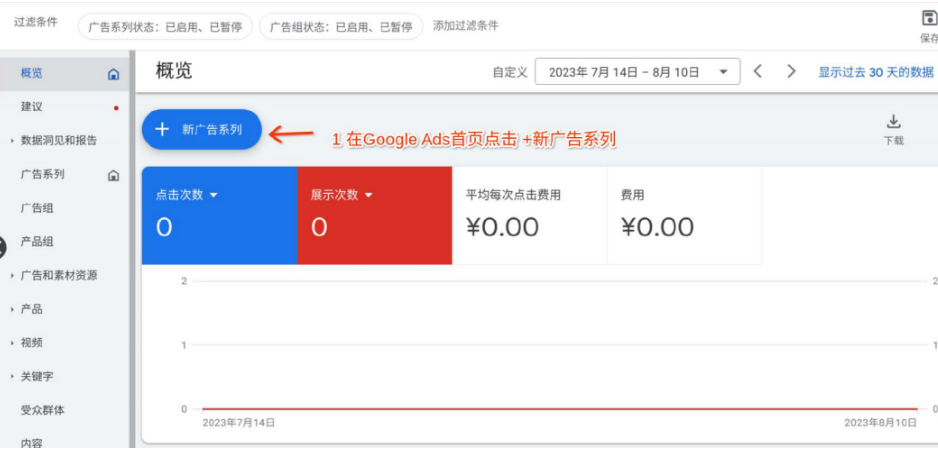Click the home icon beside 概览

pos(113,74)
